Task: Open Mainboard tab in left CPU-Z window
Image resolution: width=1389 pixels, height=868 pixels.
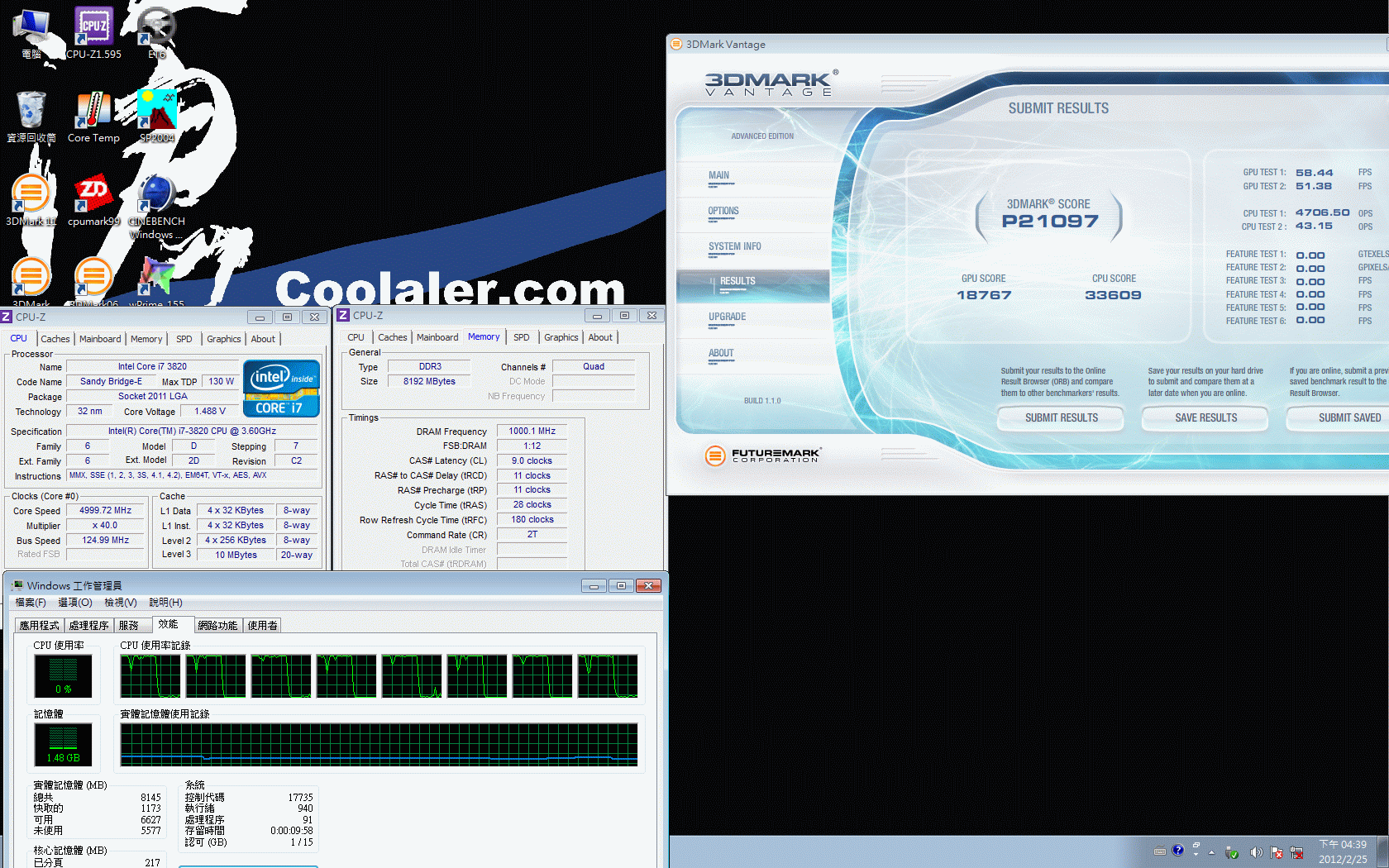Action: tap(100, 339)
